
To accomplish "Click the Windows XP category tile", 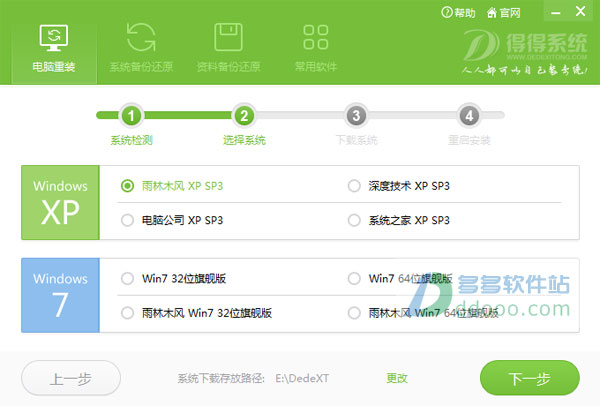I will coord(60,202).
